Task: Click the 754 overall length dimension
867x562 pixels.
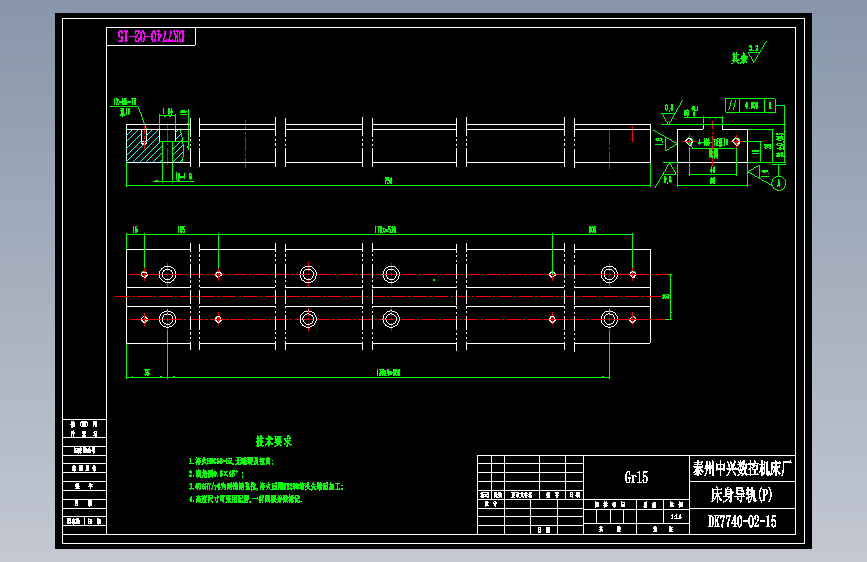Action: 388,180
